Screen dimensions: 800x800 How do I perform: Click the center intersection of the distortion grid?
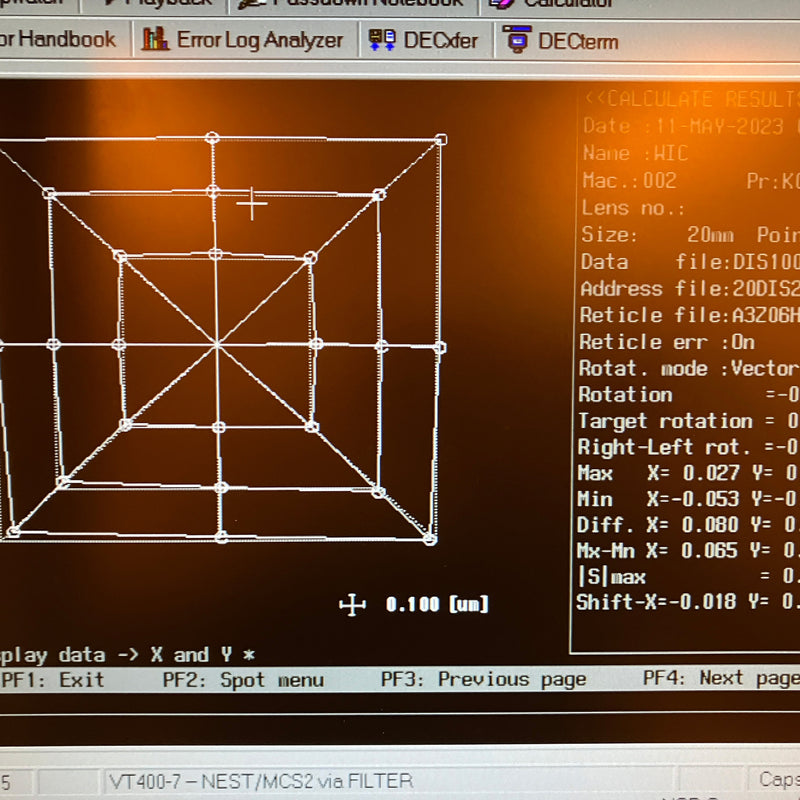point(217,345)
